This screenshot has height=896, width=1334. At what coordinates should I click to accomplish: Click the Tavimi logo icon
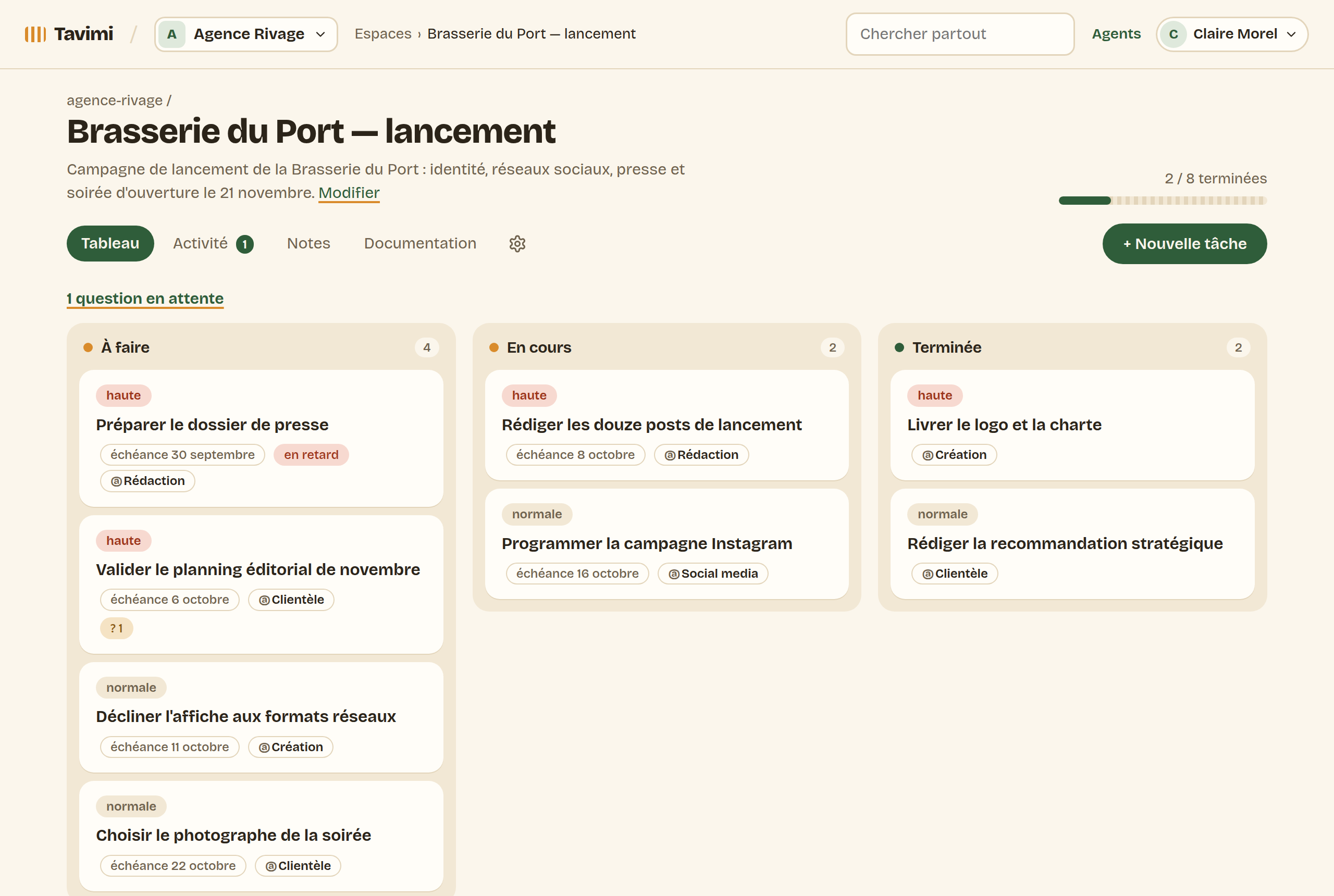pos(35,34)
